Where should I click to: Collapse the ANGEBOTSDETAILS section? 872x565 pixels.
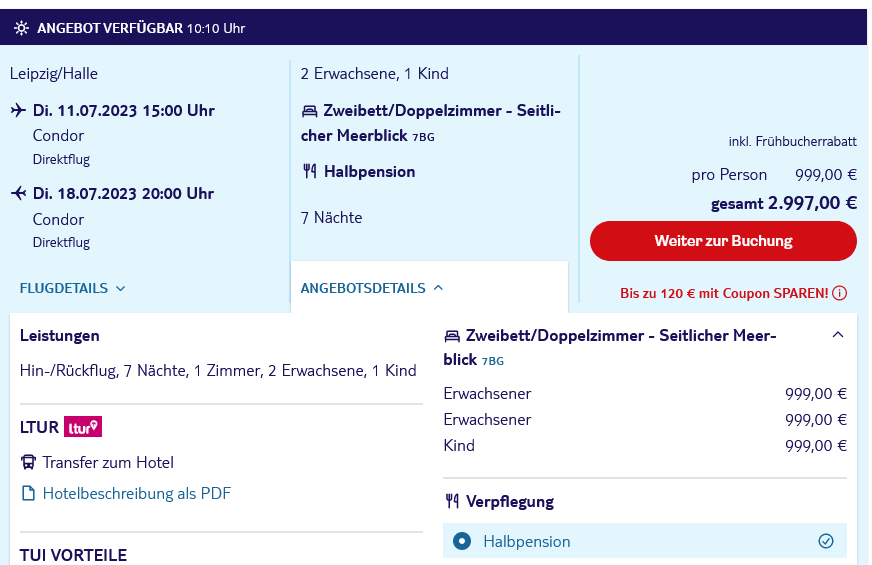tap(372, 288)
